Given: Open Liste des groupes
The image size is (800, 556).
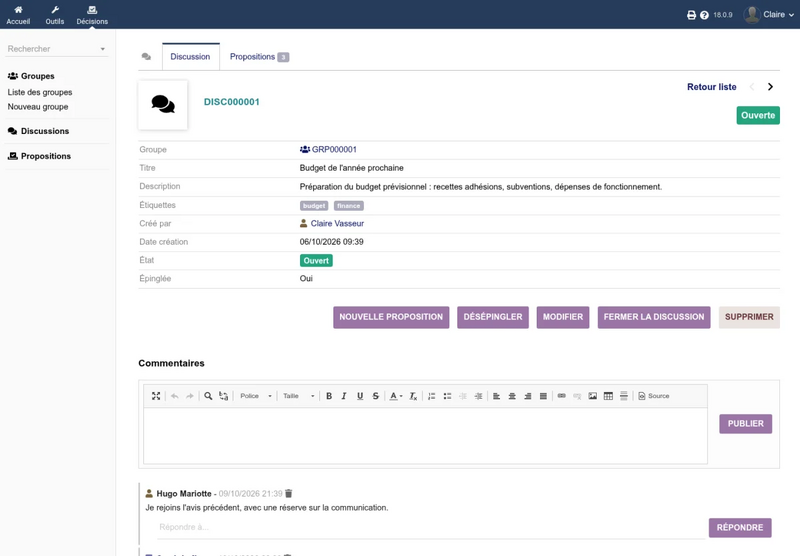Looking at the screenshot, I should point(40,92).
